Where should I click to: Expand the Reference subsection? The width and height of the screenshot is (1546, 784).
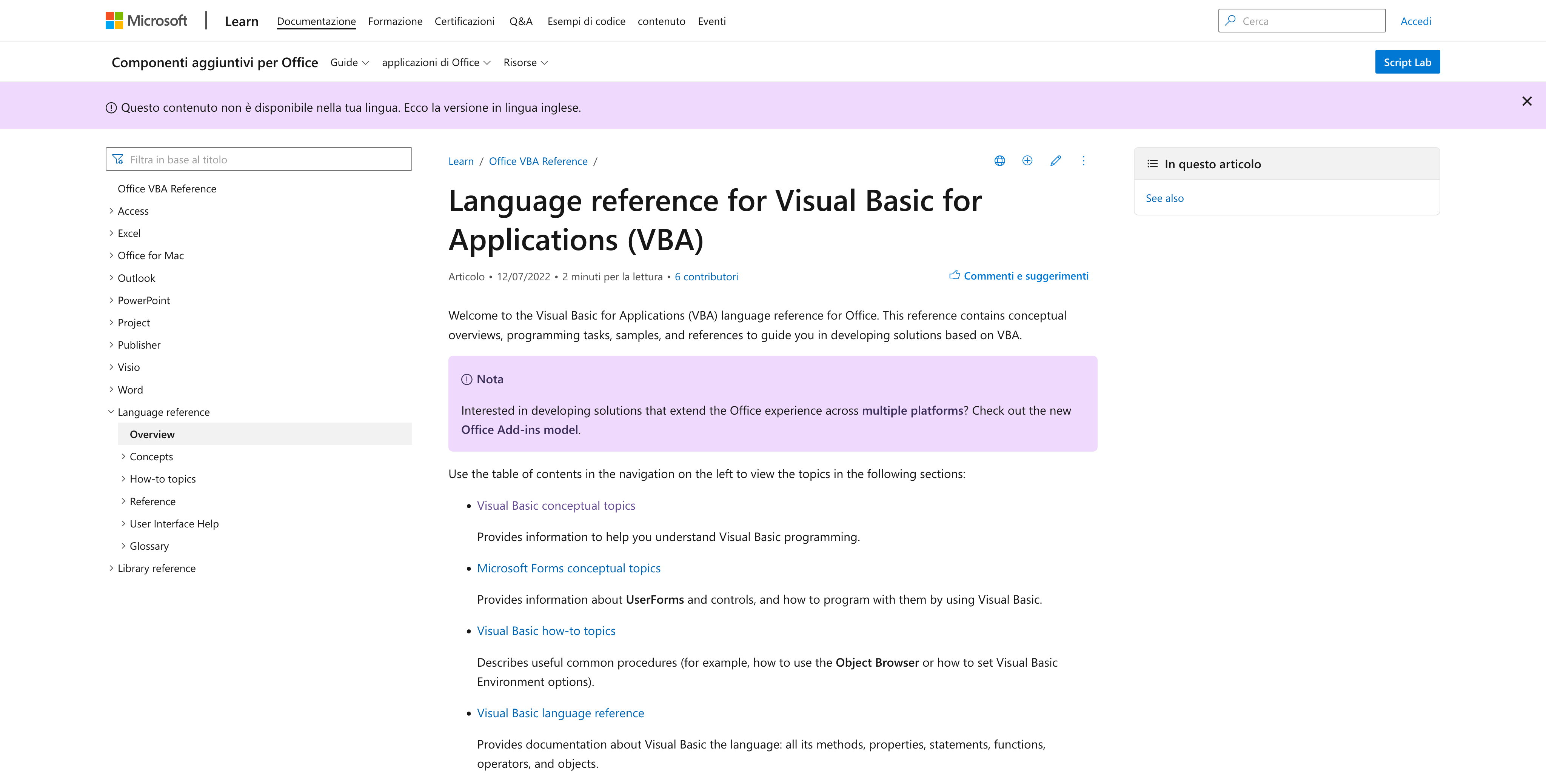123,501
